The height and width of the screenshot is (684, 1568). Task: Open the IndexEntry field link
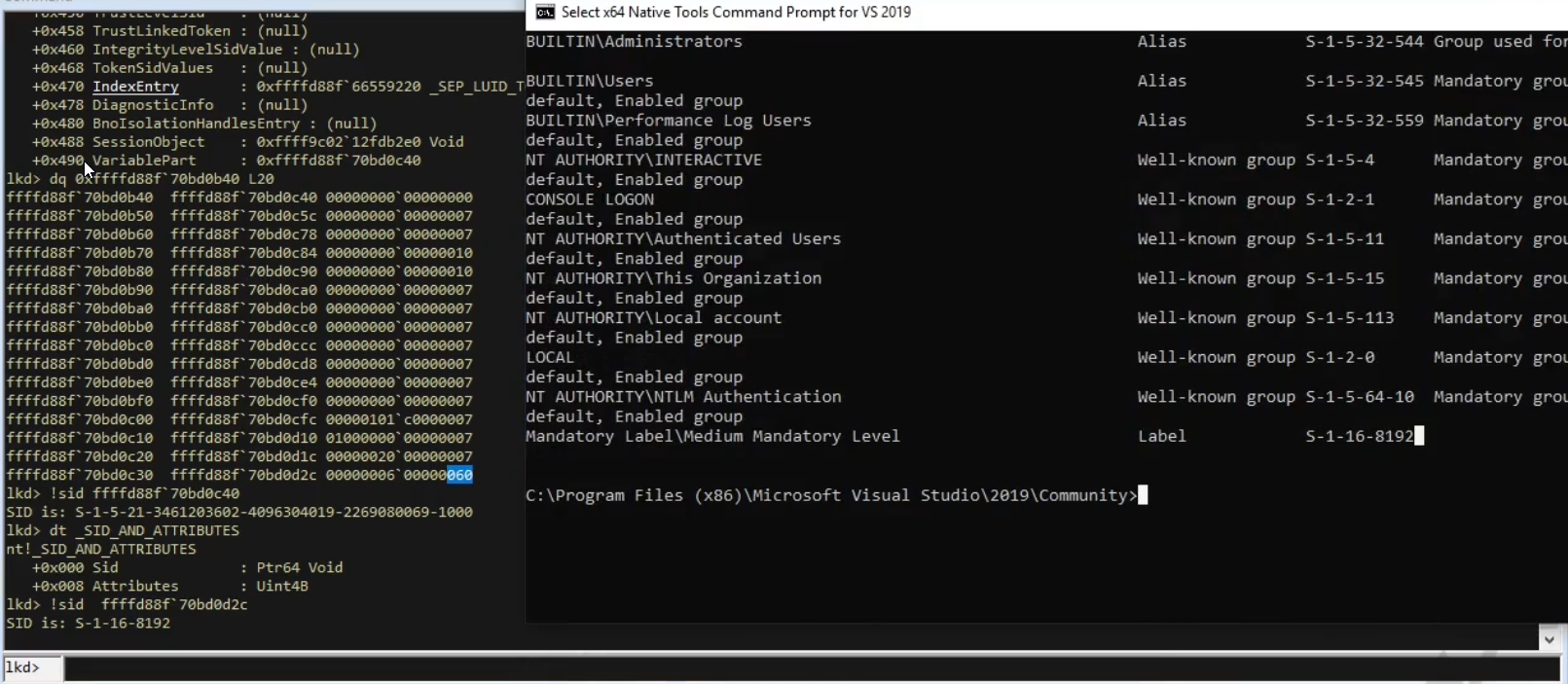135,87
